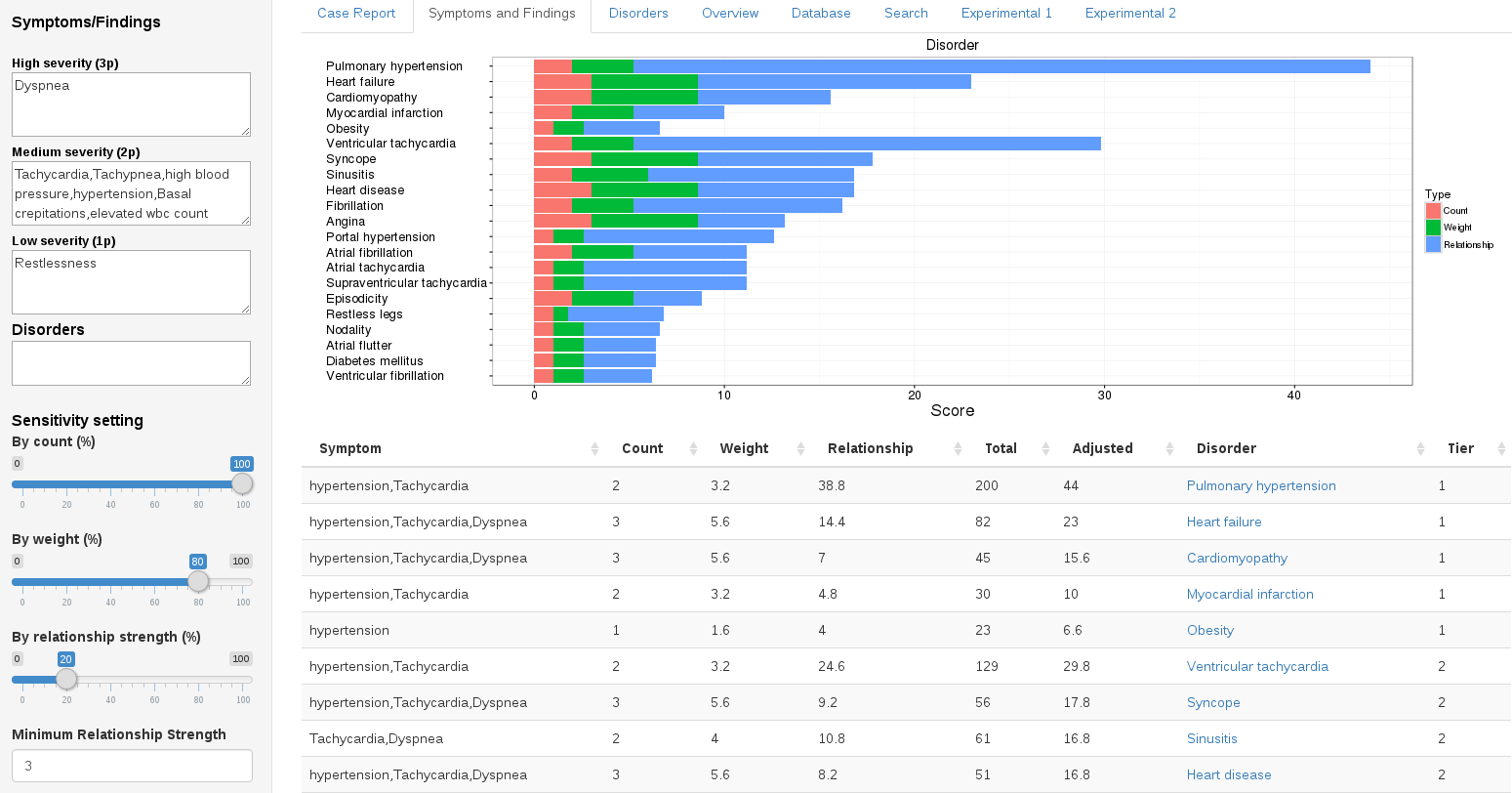Click Adjusted value 29.8 in the table
Screen dimensions: 1512x793
[x=1077, y=667]
